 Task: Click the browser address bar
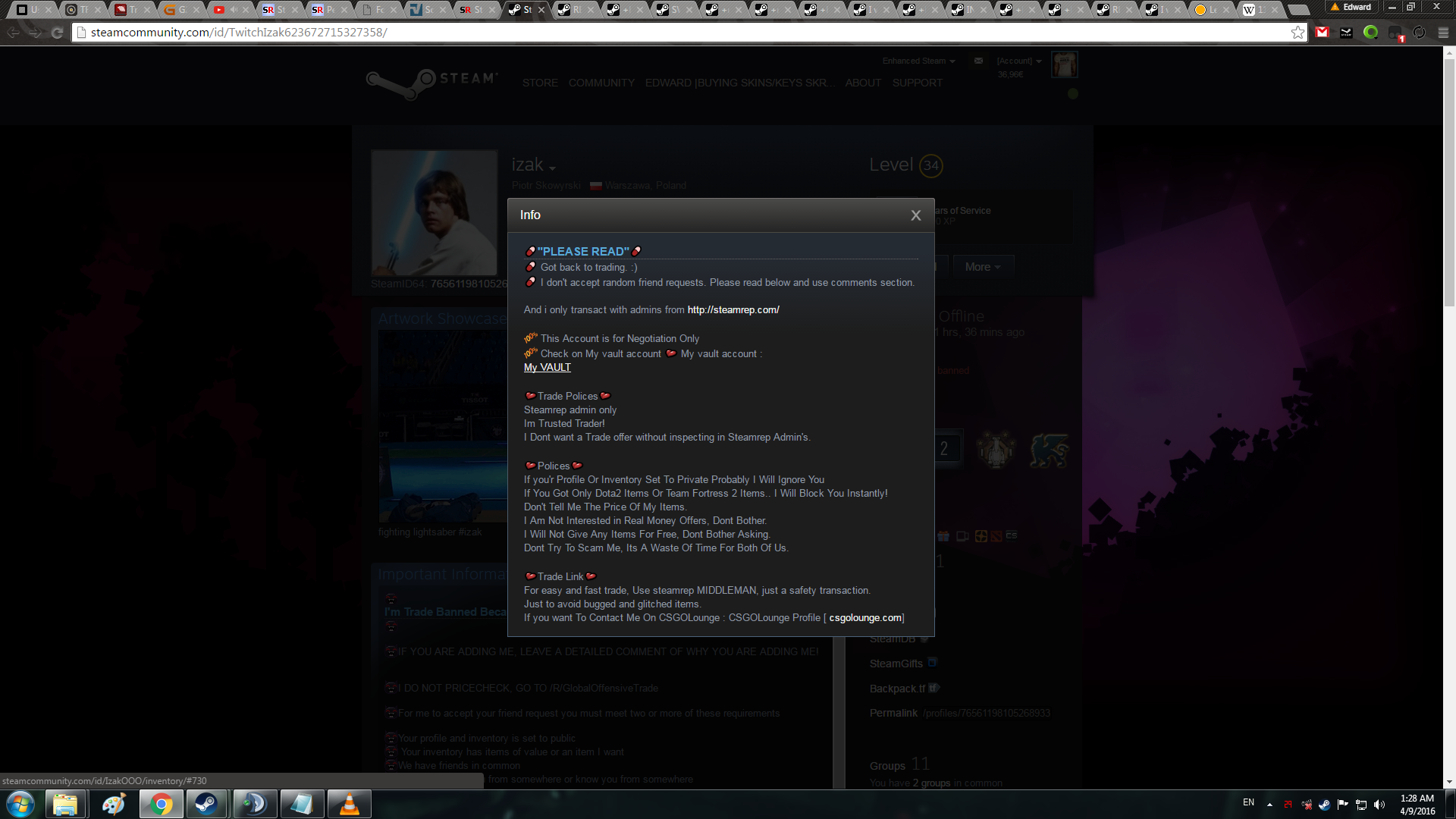607,33
